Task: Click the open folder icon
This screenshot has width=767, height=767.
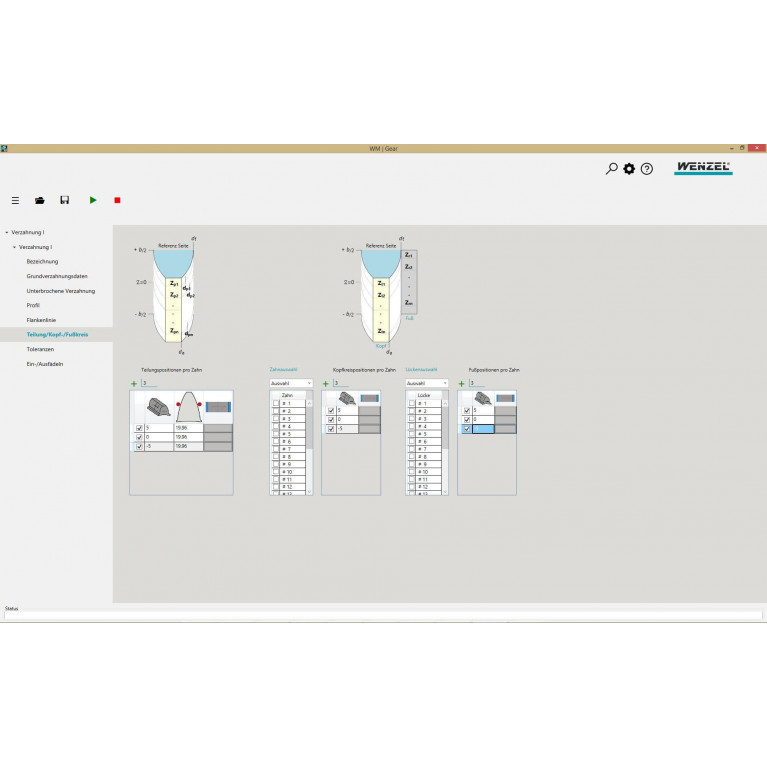Action: (x=40, y=200)
